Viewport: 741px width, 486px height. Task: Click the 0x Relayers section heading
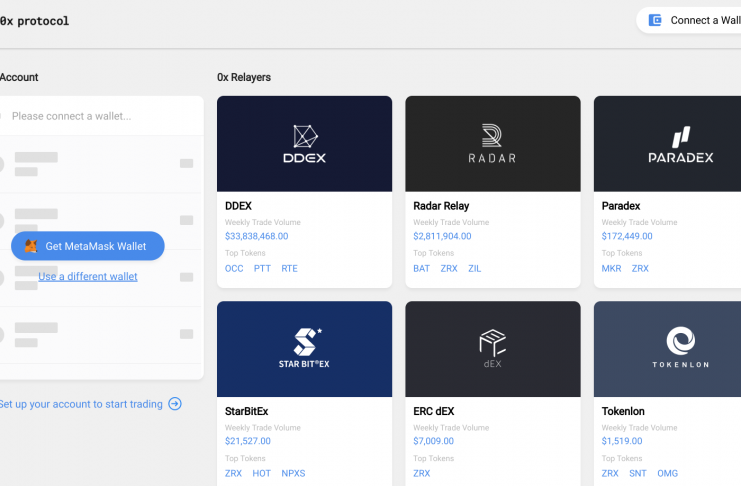click(244, 77)
